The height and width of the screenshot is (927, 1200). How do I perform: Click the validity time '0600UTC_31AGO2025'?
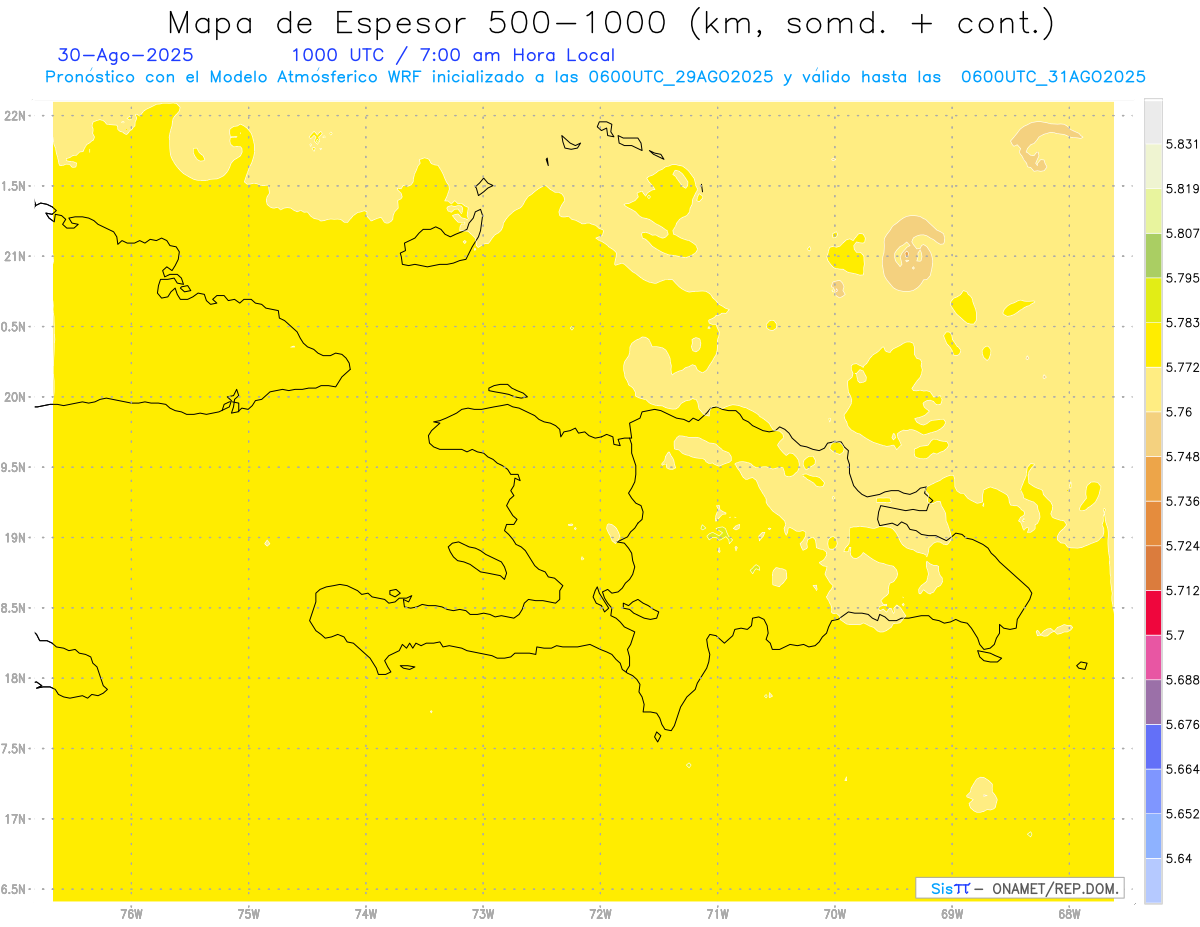click(x=1053, y=77)
